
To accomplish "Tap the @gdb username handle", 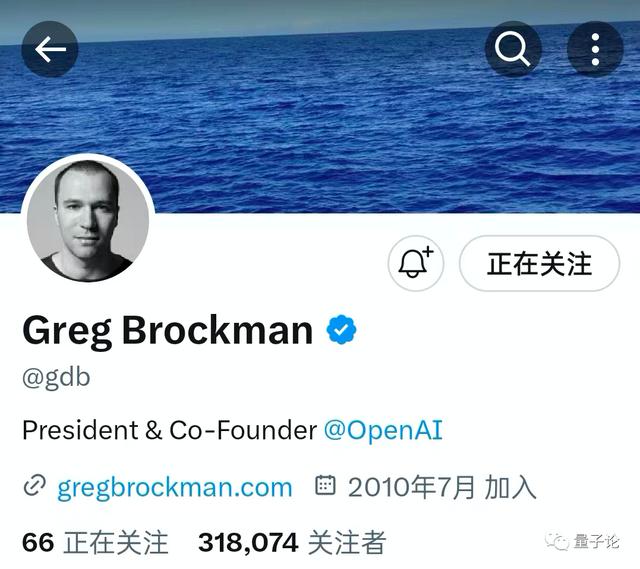I will (x=56, y=378).
